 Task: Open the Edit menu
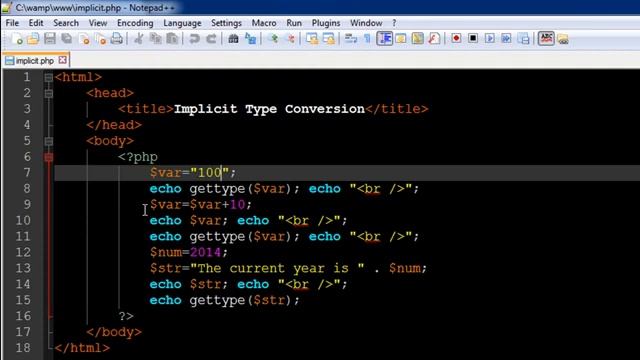[x=36, y=23]
